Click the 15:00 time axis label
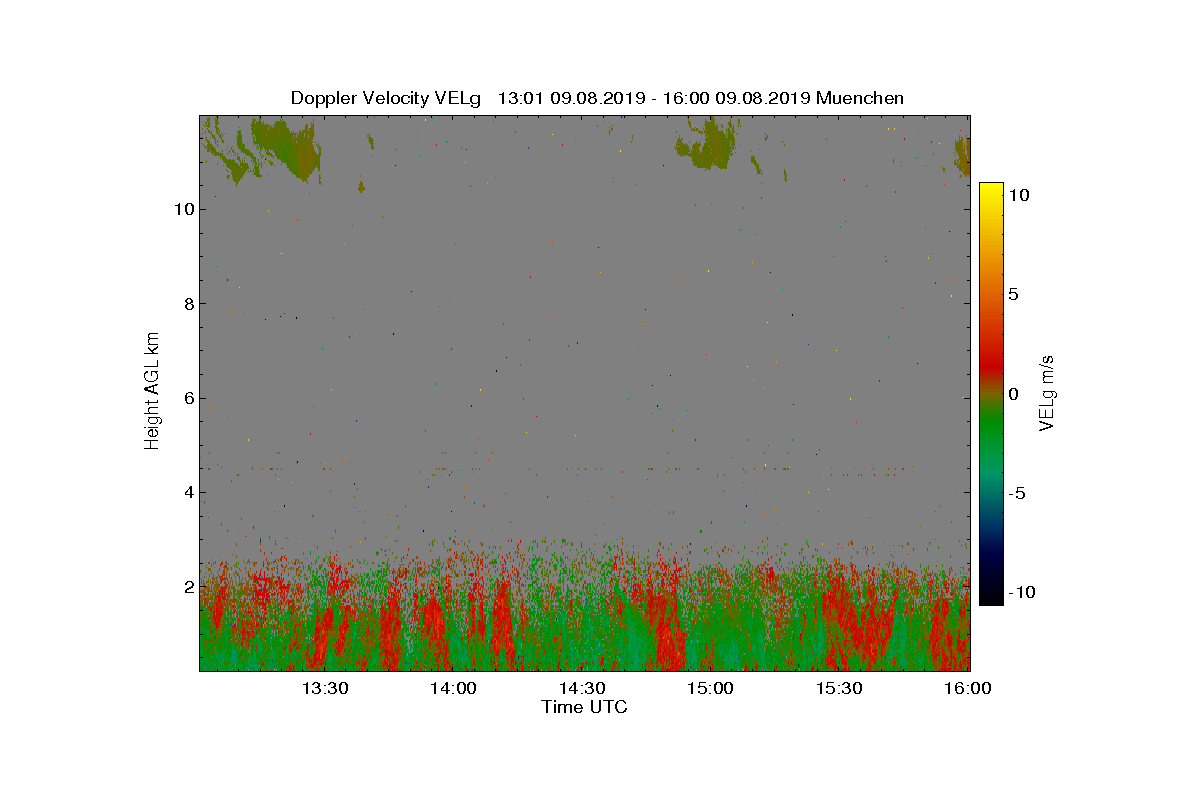Viewport: 1200px width, 800px height. [x=711, y=688]
